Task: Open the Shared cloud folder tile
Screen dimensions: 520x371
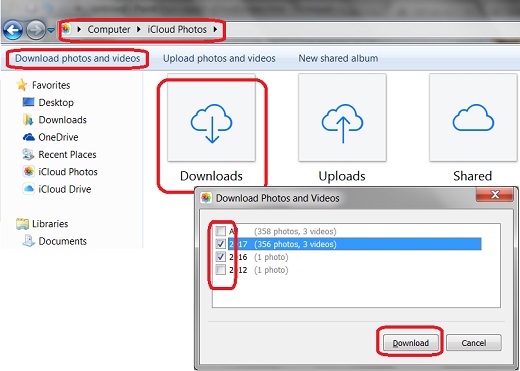Action: tap(473, 118)
